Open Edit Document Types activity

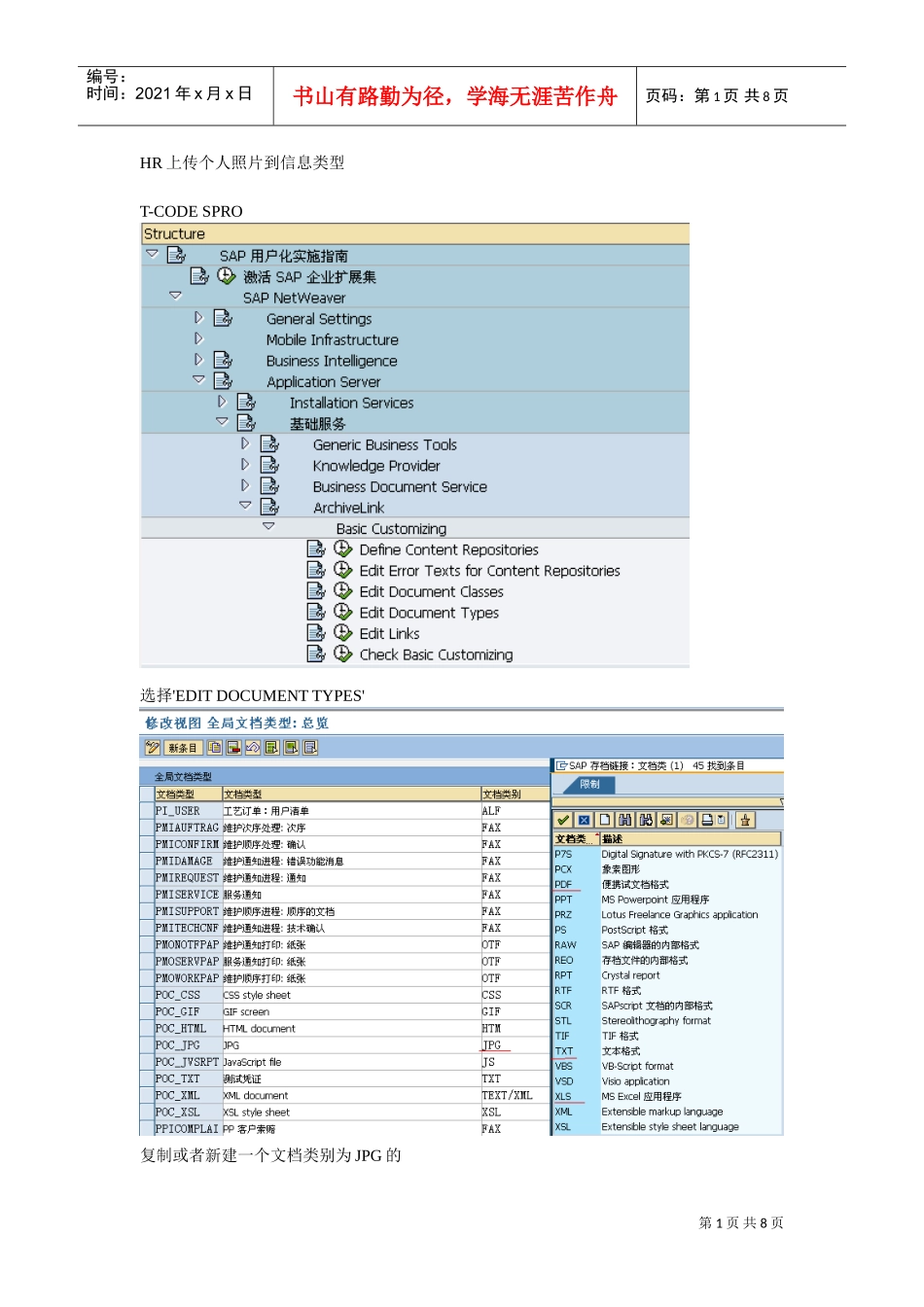(x=429, y=613)
